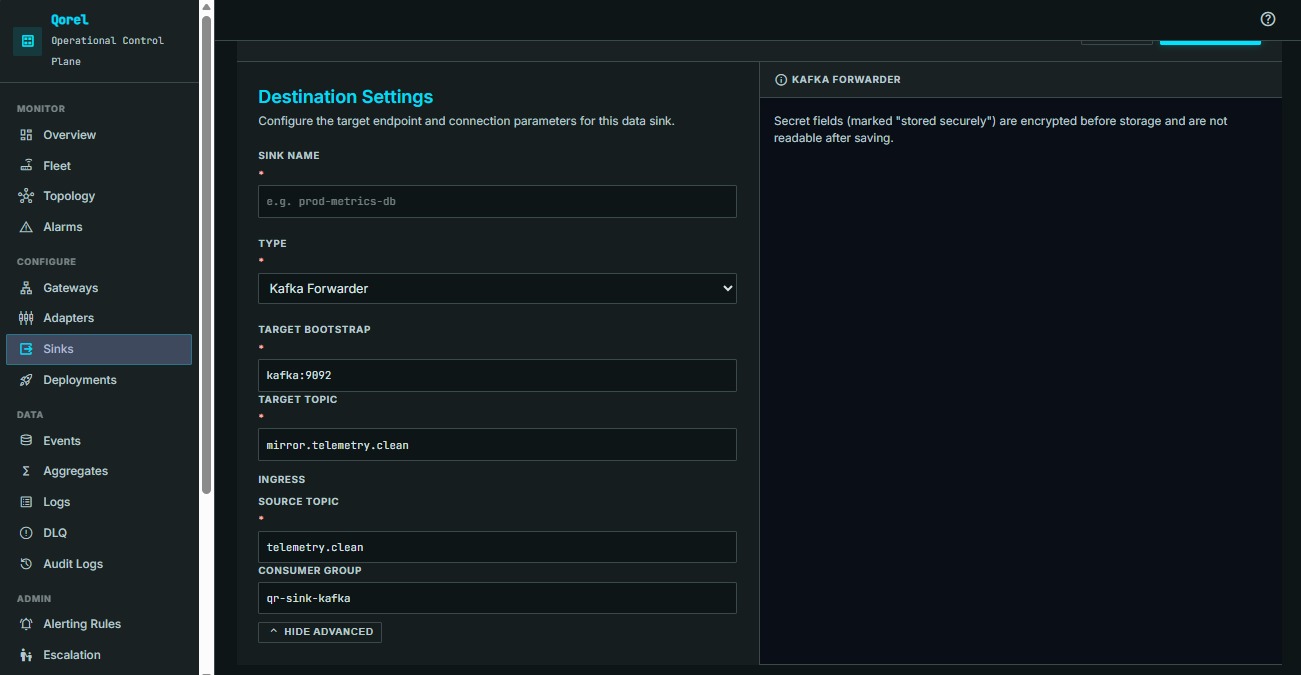
Task: Open Fleet via its sidebar icon
Action: (x=26, y=166)
